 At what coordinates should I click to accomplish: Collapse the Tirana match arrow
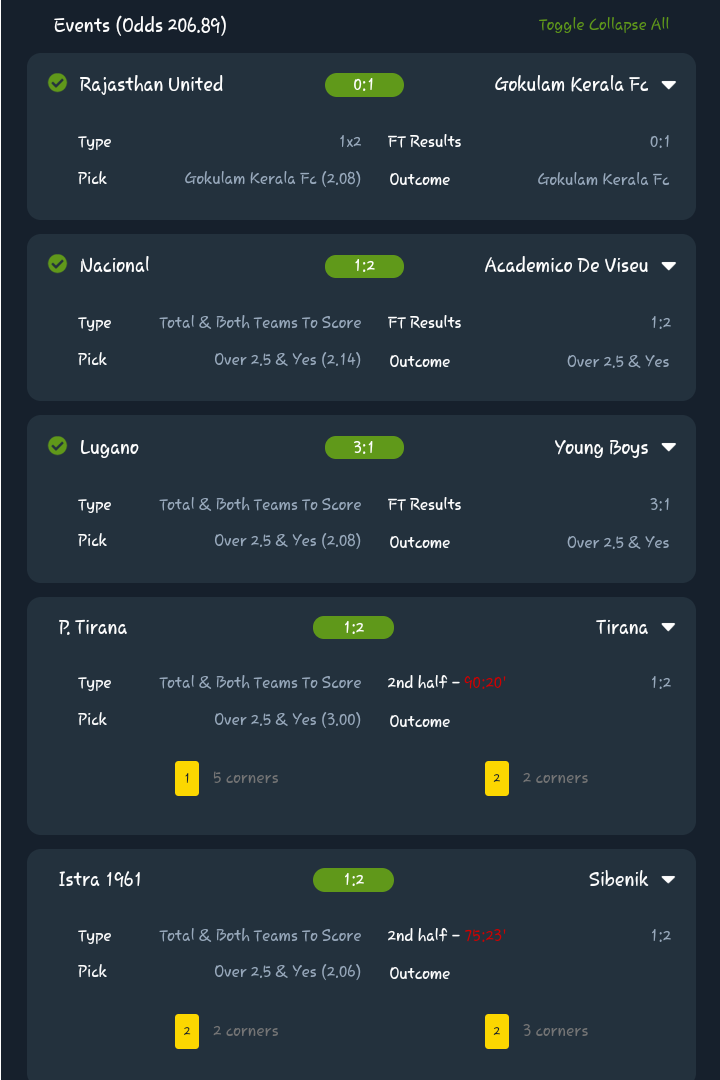(669, 628)
